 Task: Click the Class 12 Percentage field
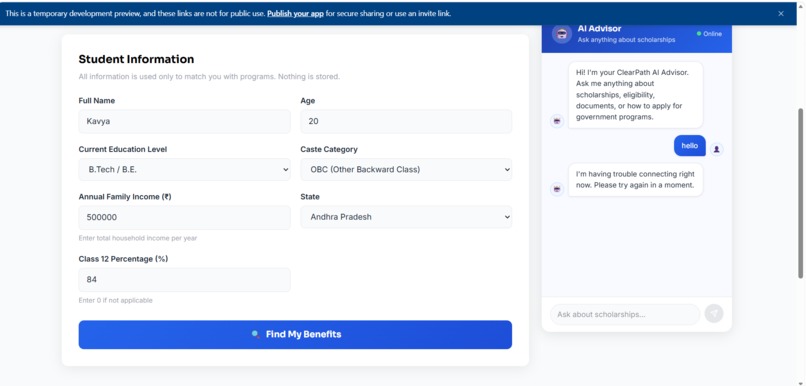184,280
